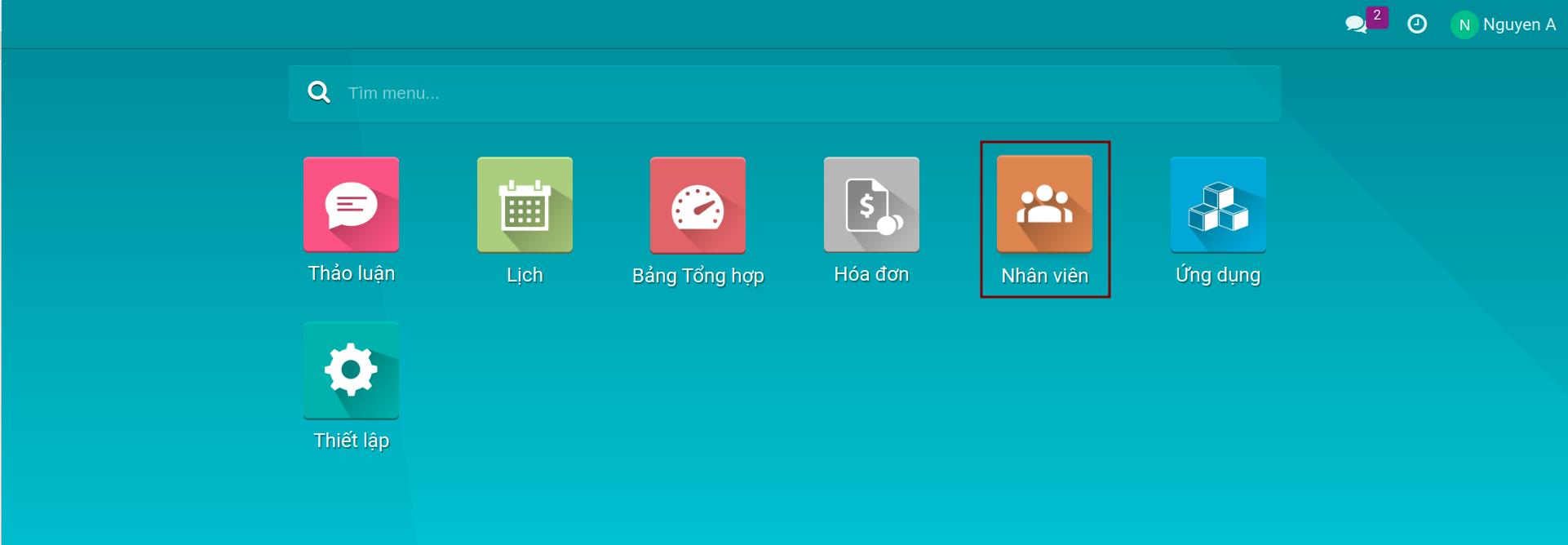Open the Nguyen A user menu

(x=1504, y=24)
